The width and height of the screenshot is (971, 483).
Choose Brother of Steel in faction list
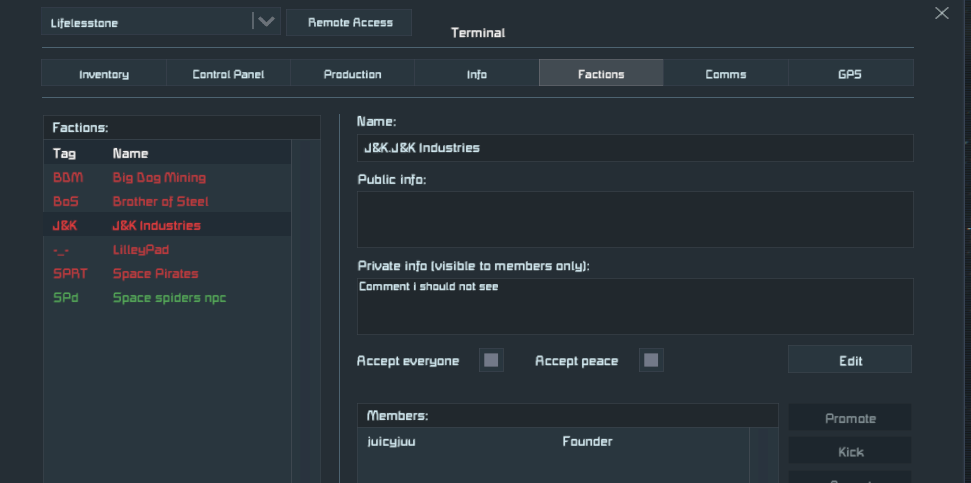(160, 201)
